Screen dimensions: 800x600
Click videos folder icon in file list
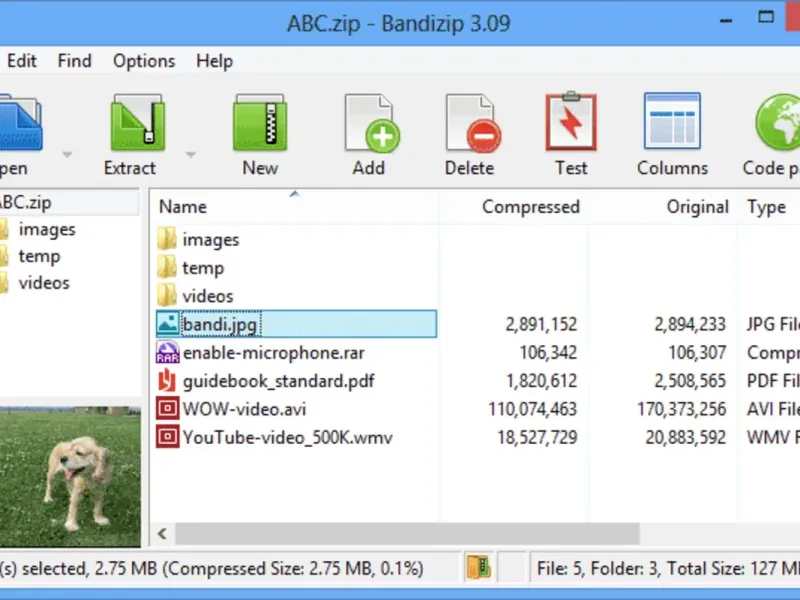pyautogui.click(x=166, y=296)
